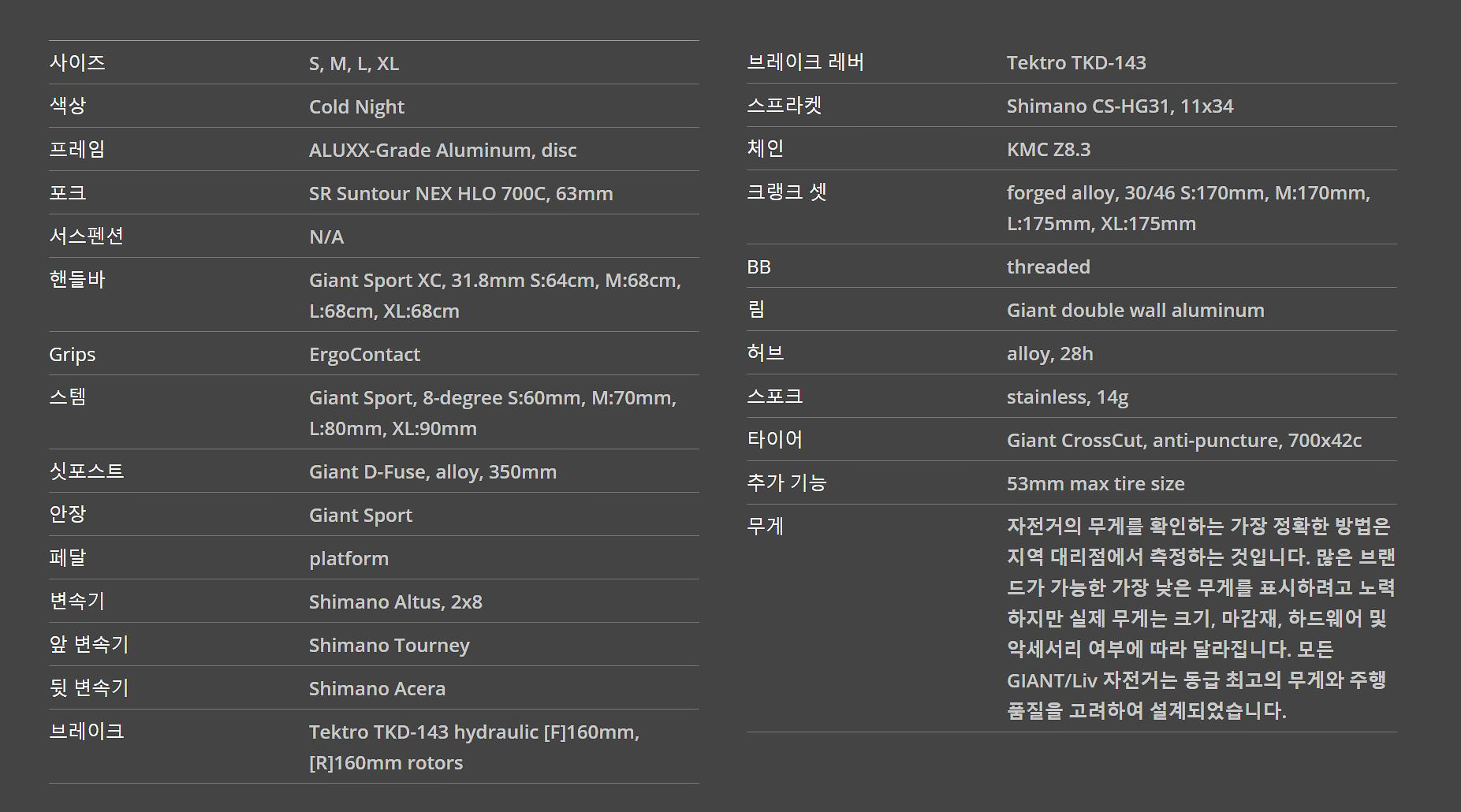Click the '안장' label
The height and width of the screenshot is (812, 1461).
(x=68, y=515)
